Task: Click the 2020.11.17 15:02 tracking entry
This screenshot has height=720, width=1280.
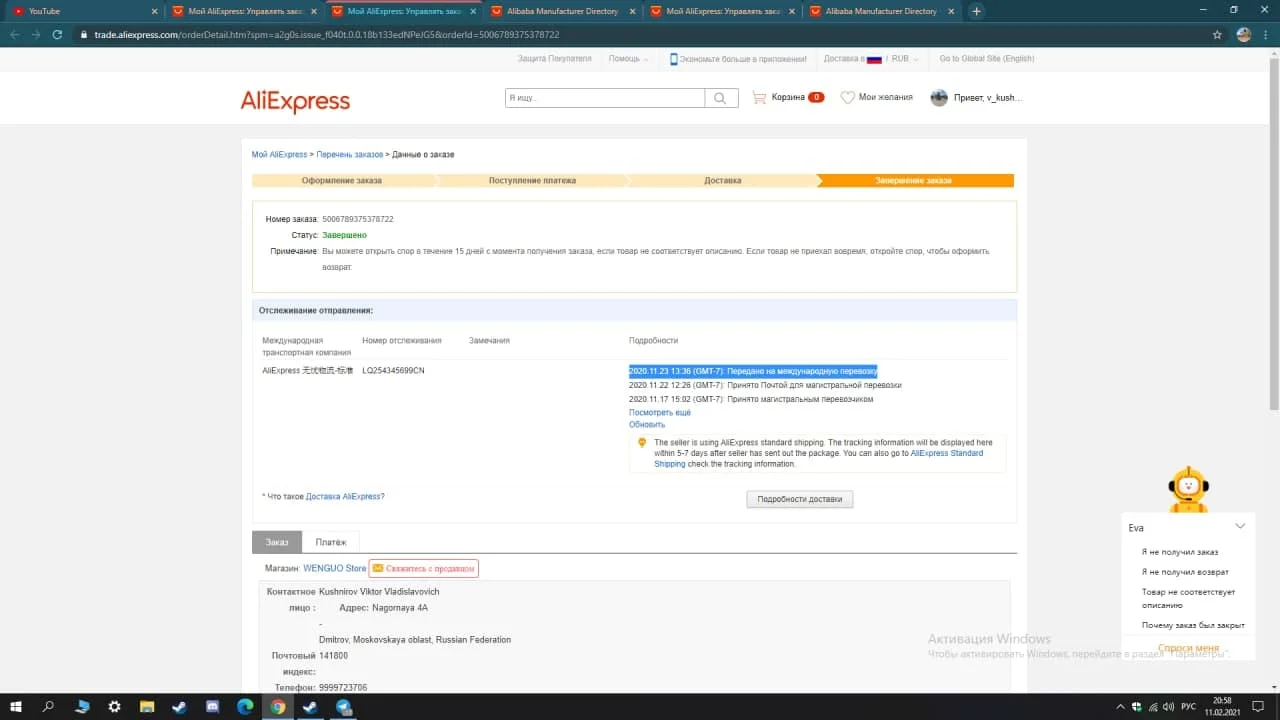Action: [x=751, y=399]
